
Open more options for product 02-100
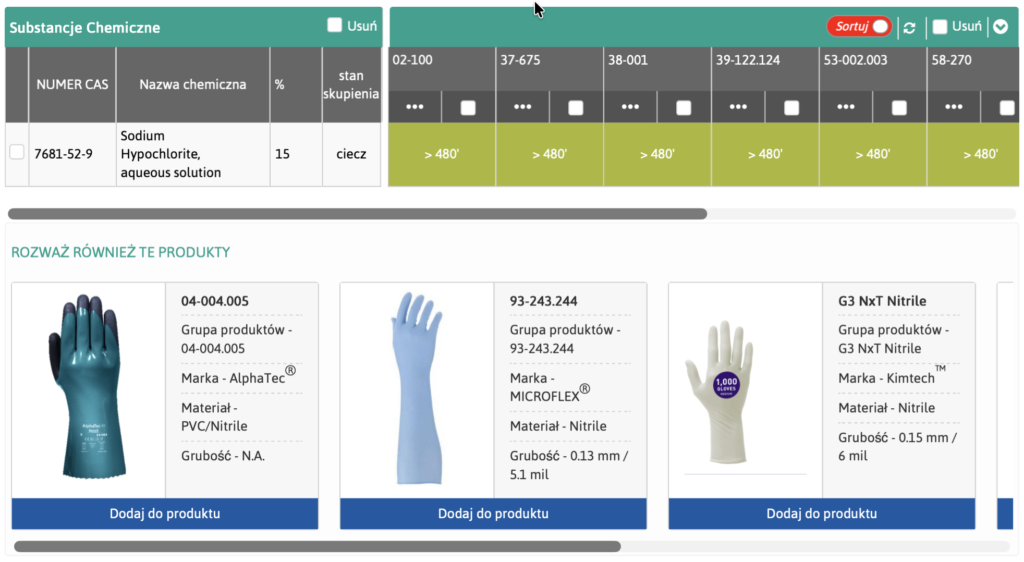(x=415, y=107)
